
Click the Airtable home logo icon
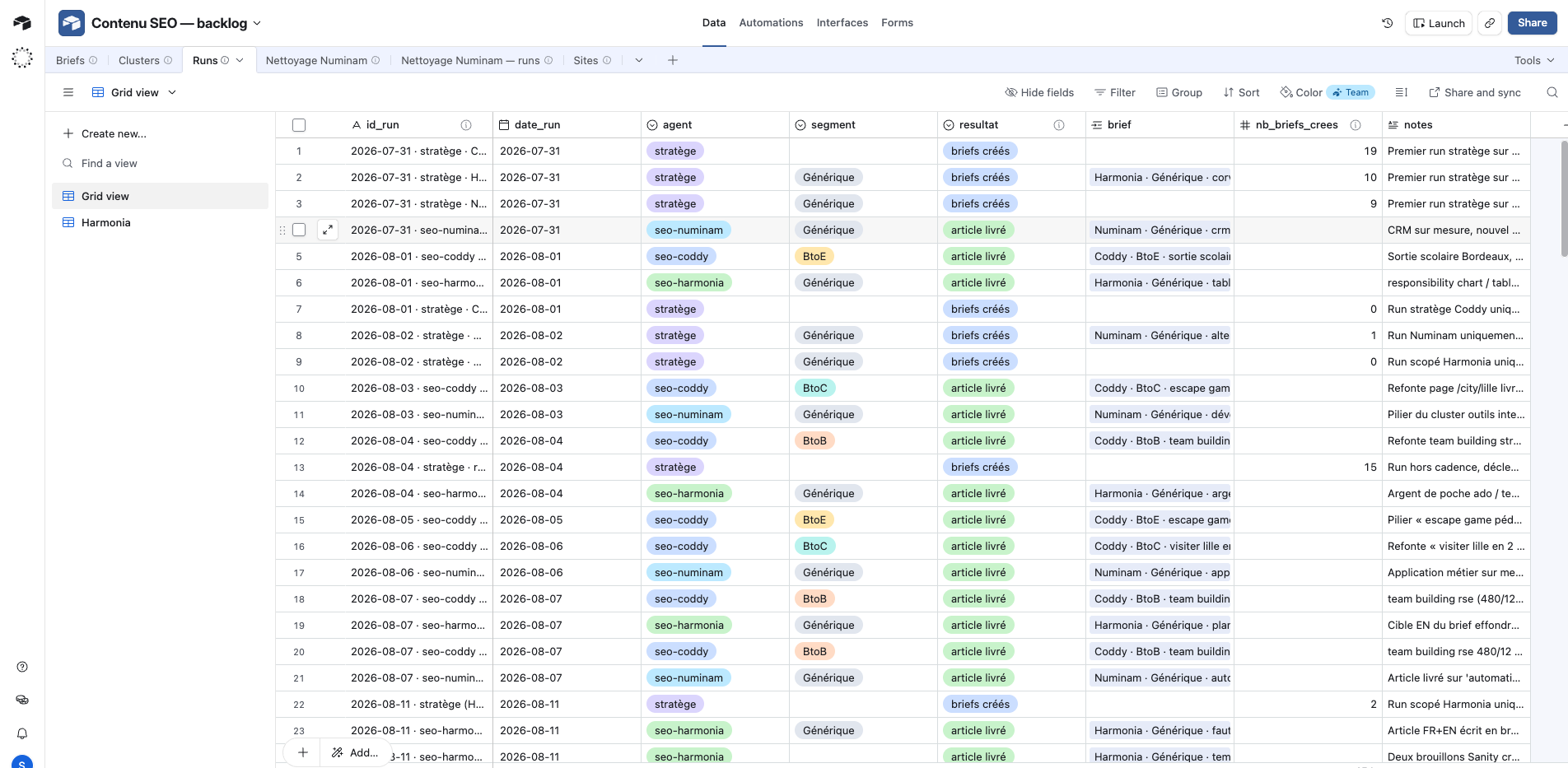coord(22,23)
